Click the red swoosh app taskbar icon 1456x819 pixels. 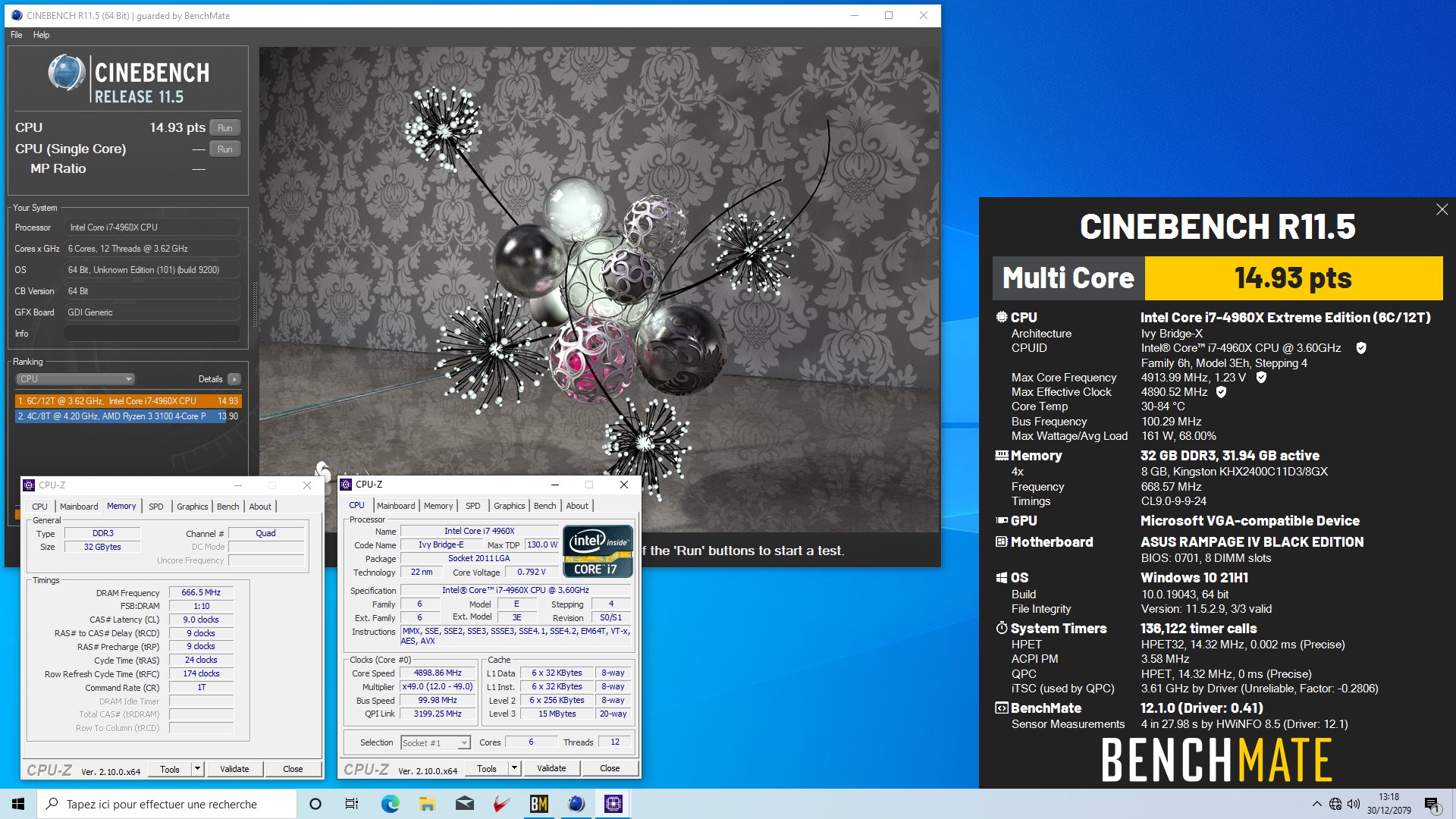pos(501,804)
